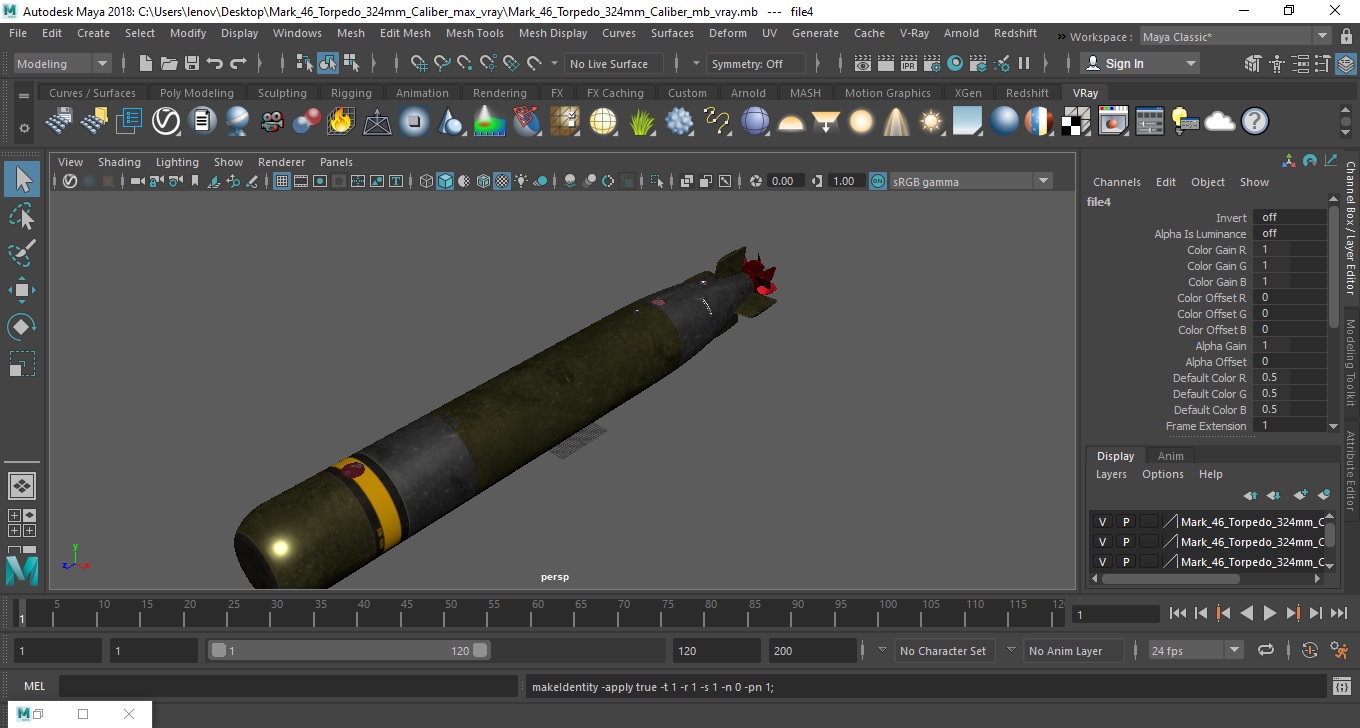Click the cloud shelf icon

click(x=1220, y=122)
